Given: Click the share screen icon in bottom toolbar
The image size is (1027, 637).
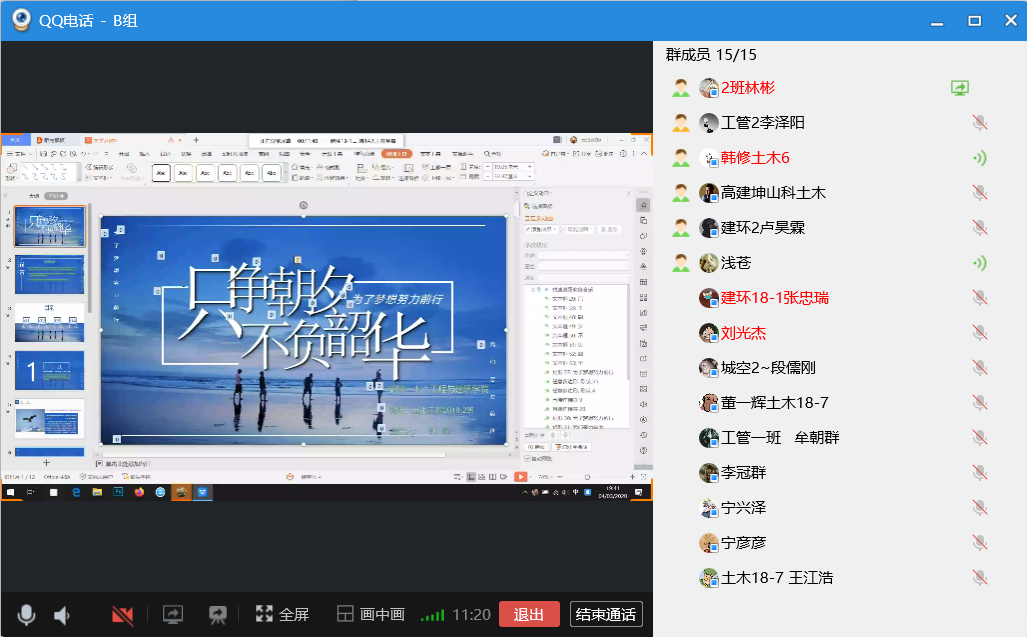Looking at the screenshot, I should point(174,614).
